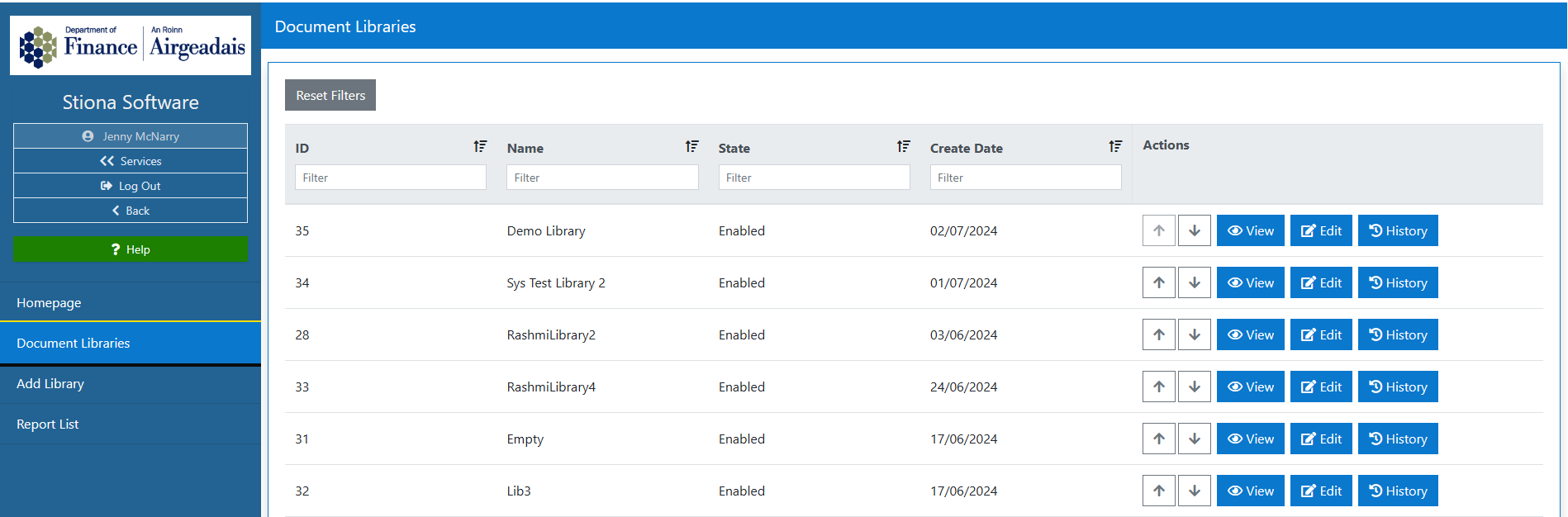Select the date 03/06/2024 cell
1568x517 pixels.
(x=963, y=334)
